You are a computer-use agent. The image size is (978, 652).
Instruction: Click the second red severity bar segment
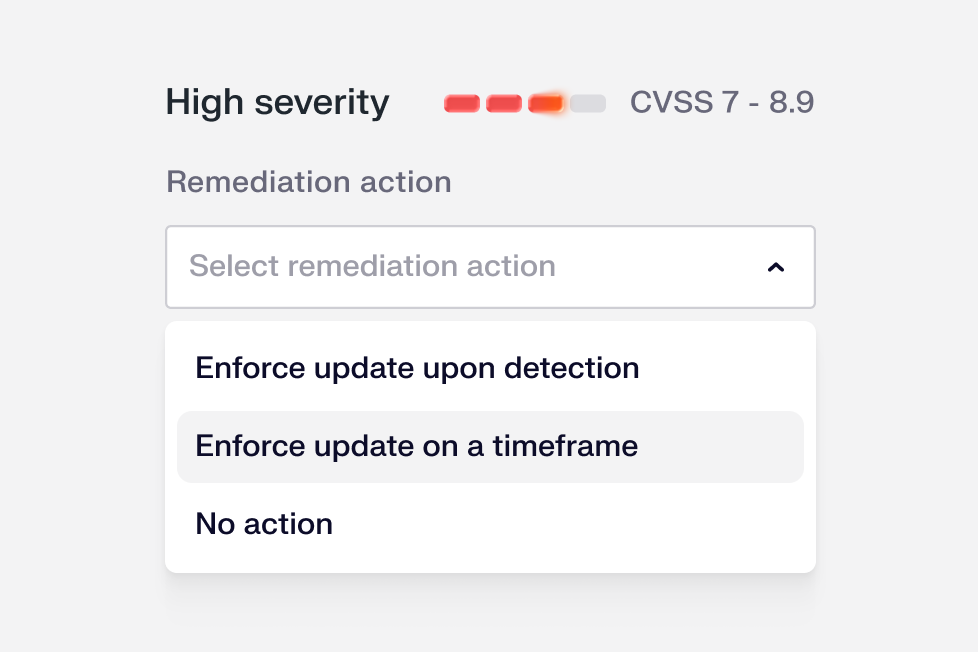click(x=504, y=103)
